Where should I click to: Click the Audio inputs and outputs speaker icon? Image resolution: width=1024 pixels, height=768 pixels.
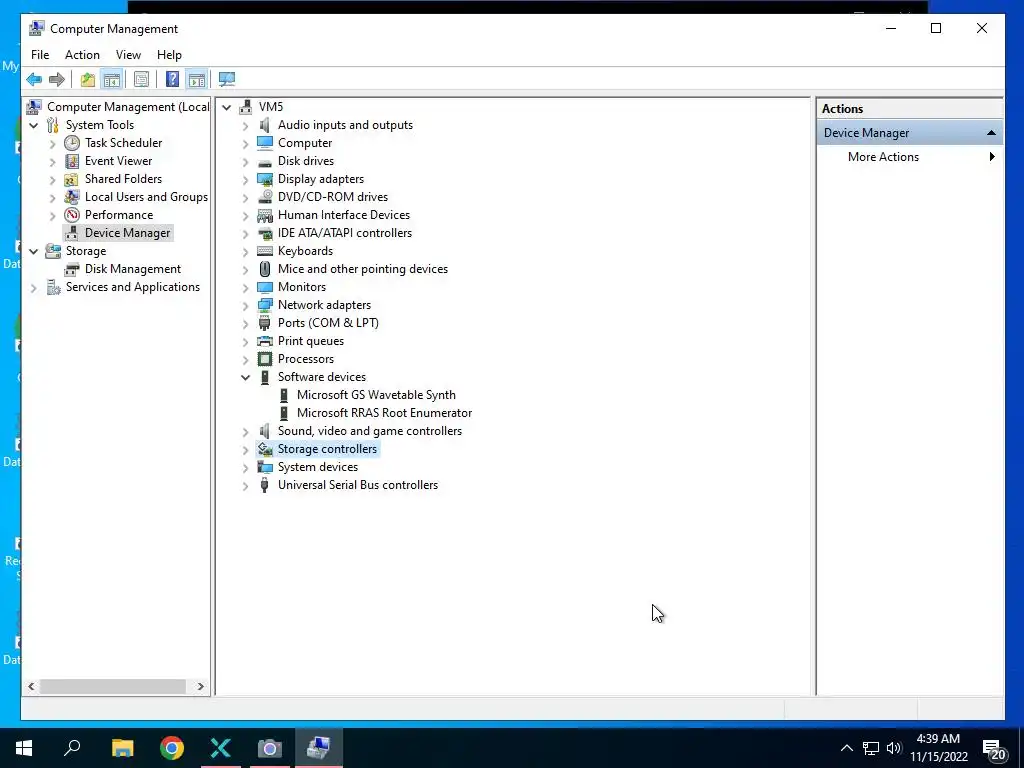point(264,125)
